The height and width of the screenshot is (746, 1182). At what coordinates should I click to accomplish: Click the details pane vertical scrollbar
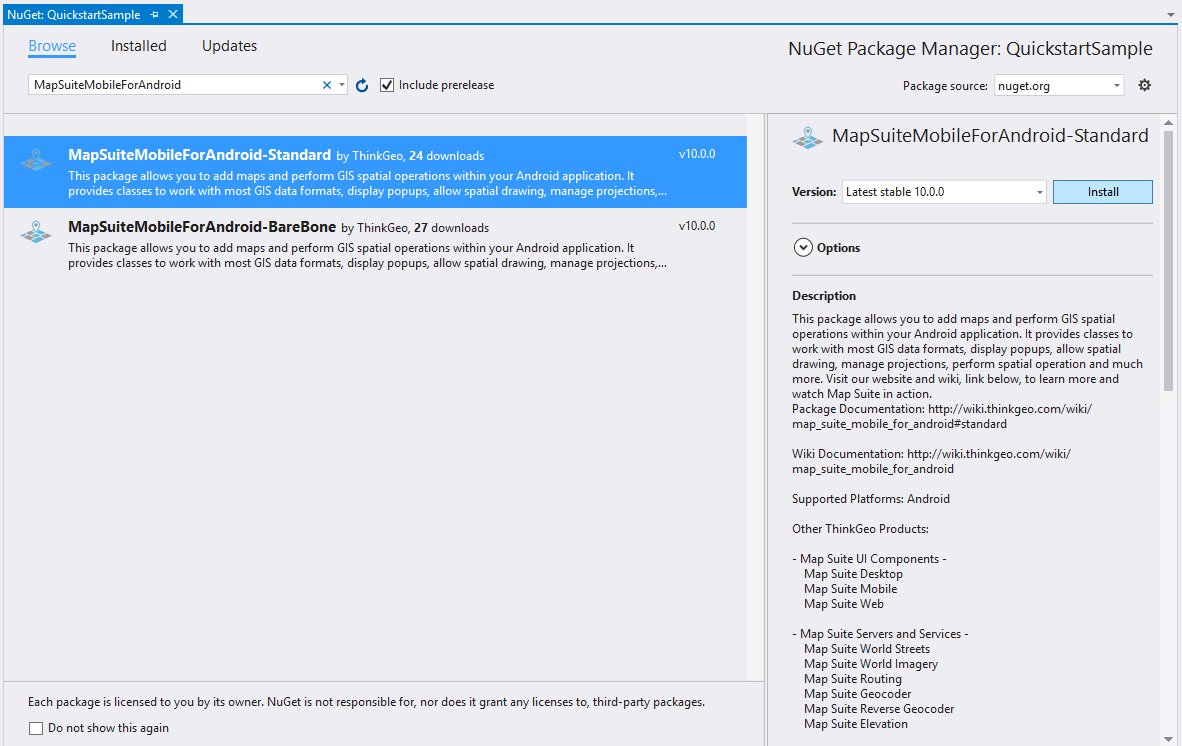1168,261
